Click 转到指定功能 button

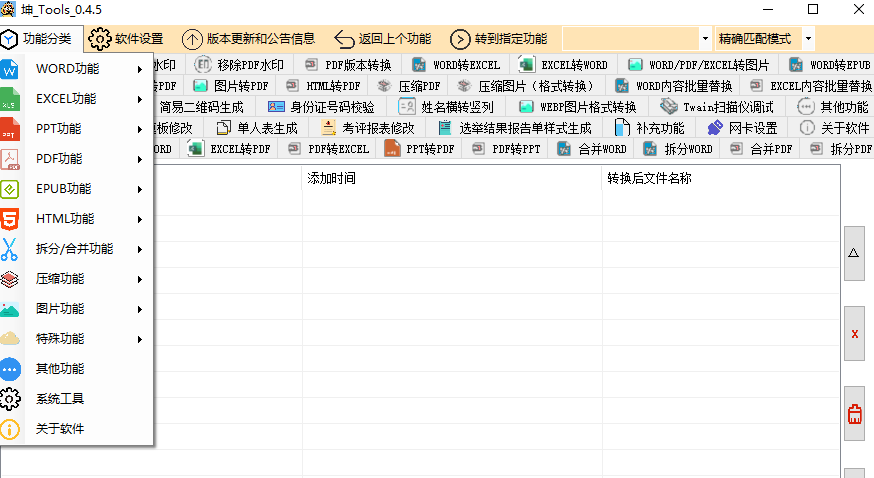click(498, 39)
